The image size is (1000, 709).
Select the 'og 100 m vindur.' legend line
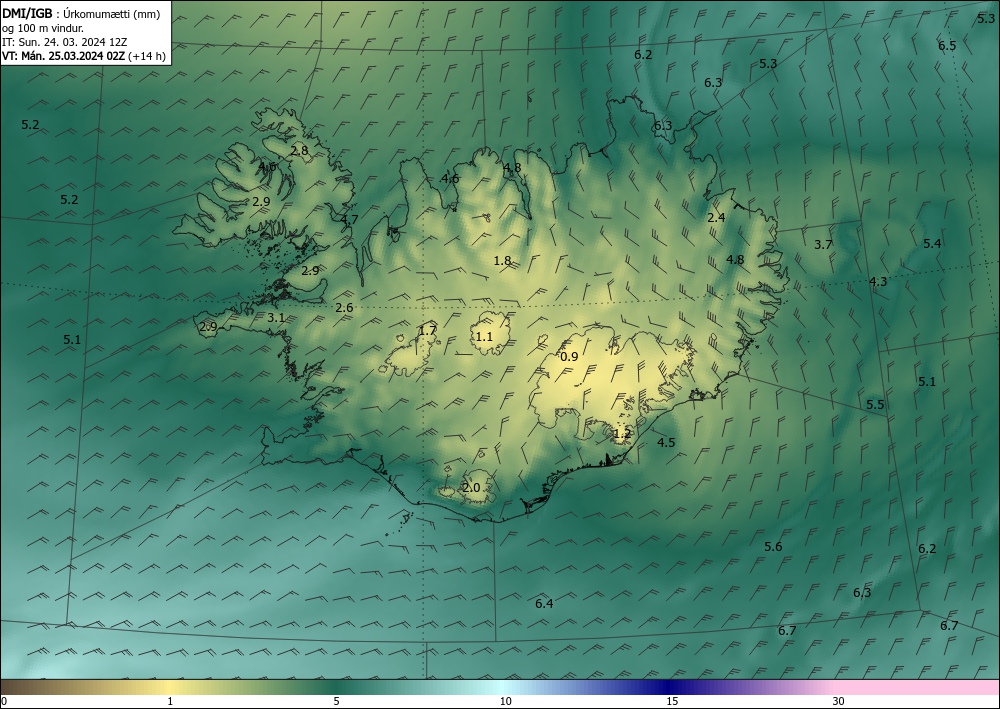point(43,28)
